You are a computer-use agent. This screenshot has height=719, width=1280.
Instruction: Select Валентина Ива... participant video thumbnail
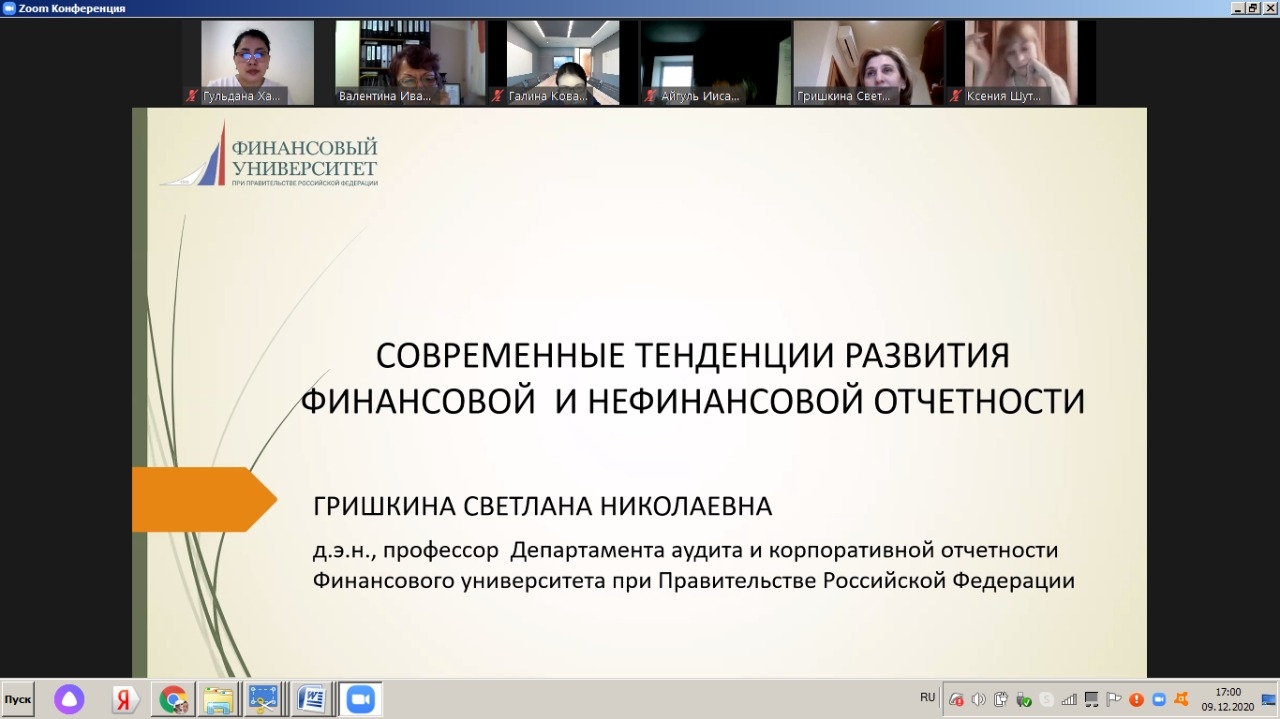tap(398, 62)
